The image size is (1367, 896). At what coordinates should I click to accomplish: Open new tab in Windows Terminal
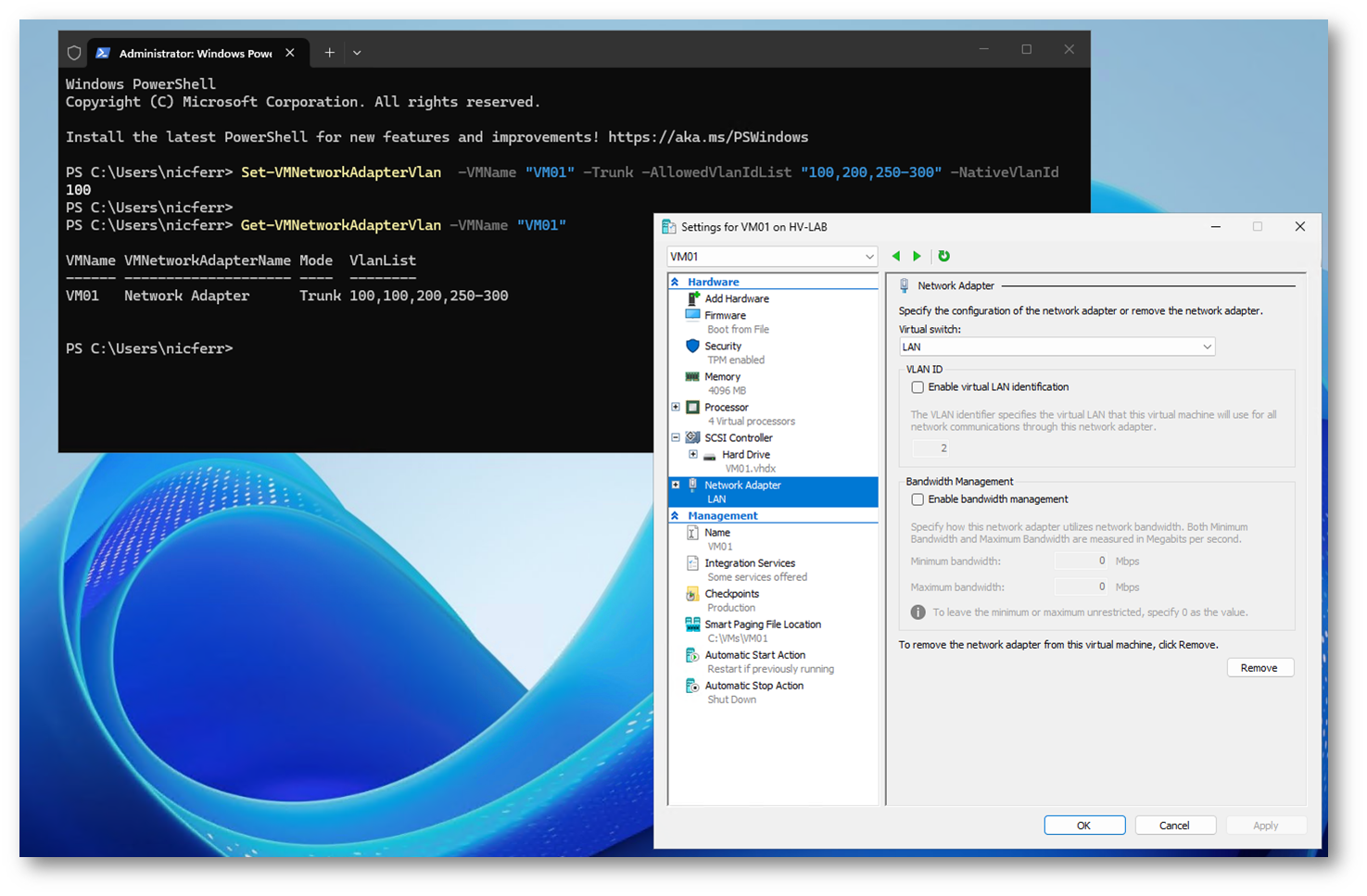pyautogui.click(x=329, y=54)
